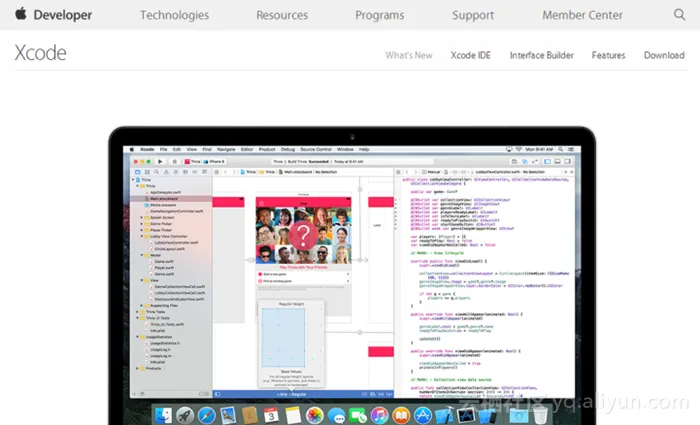Click the Stop button in Xcode toolbar
Screen dimensions: 700x425
175,162
